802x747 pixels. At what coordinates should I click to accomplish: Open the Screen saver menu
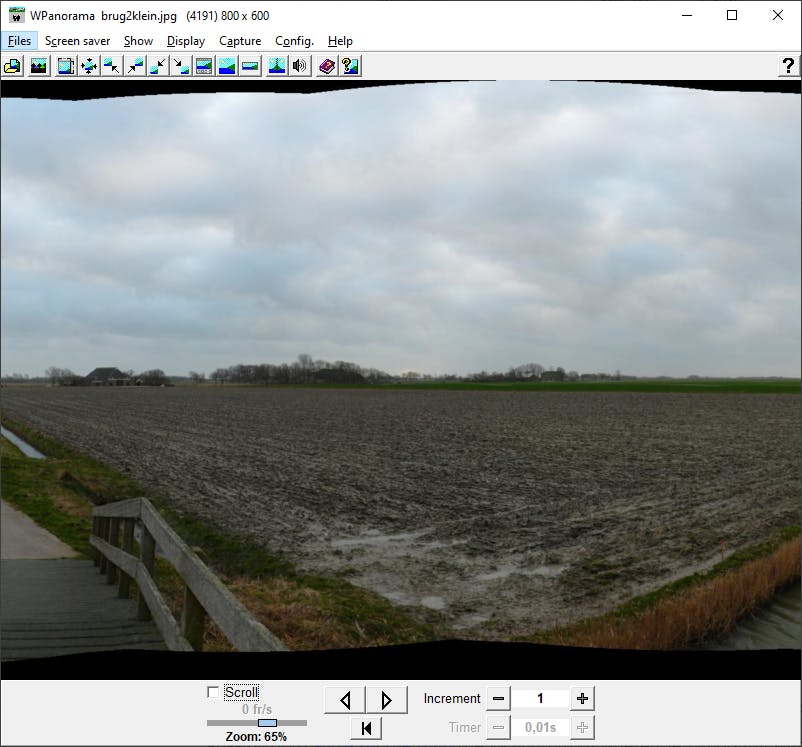(x=77, y=41)
